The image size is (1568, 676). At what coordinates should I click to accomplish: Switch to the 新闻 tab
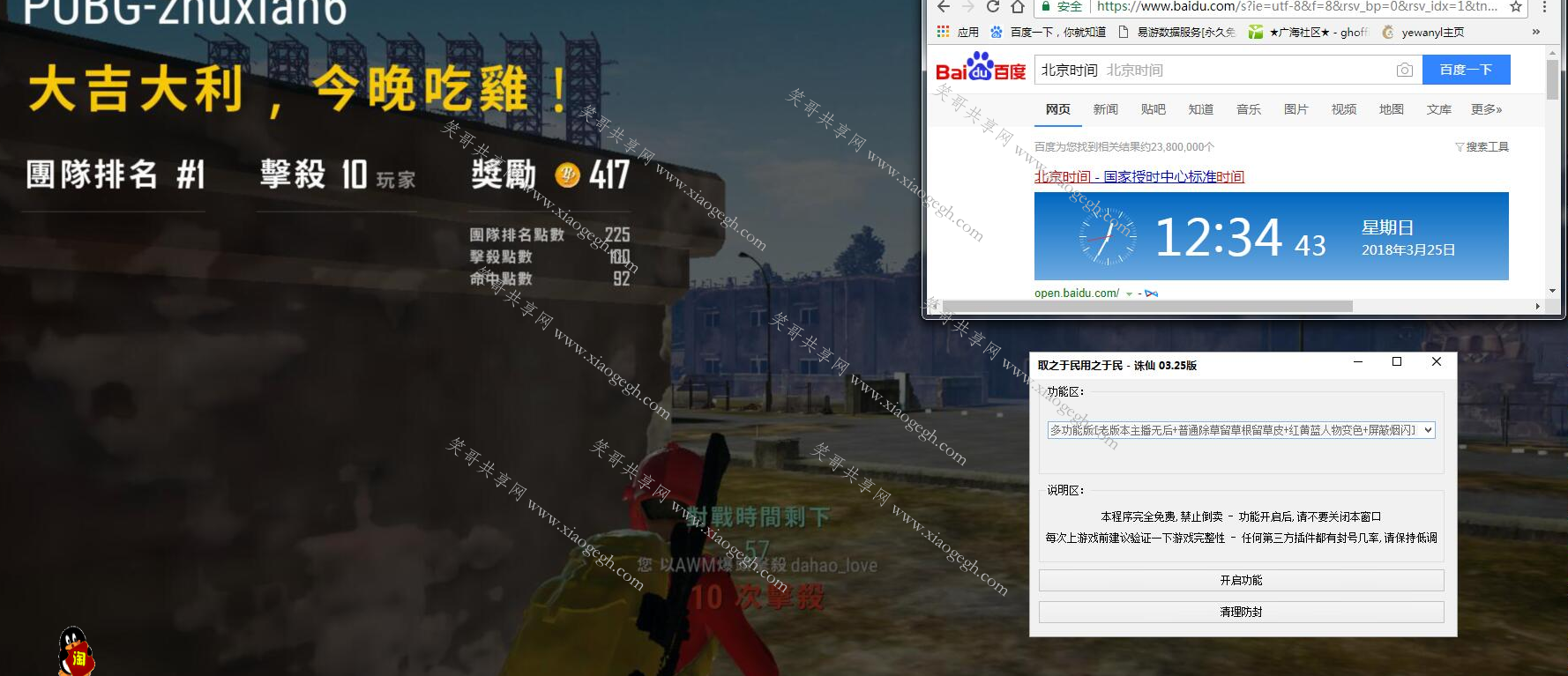(1106, 109)
